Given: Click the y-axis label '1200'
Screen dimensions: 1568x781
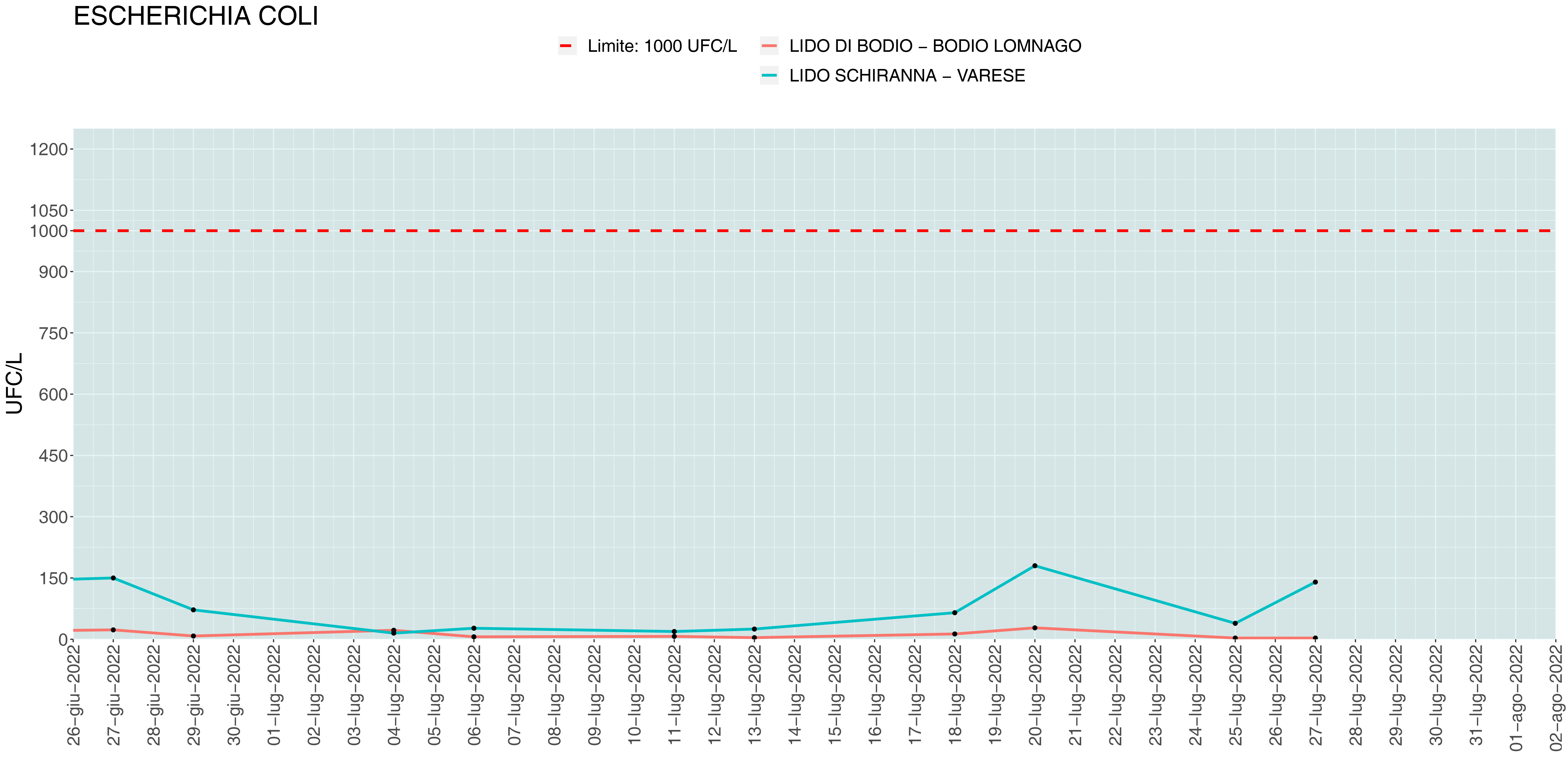Looking at the screenshot, I should click(49, 149).
